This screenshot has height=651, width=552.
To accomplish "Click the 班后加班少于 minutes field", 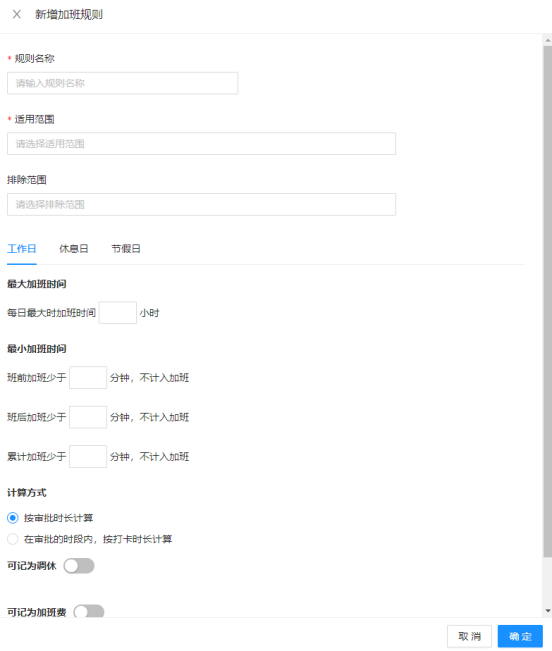I will pos(88,417).
